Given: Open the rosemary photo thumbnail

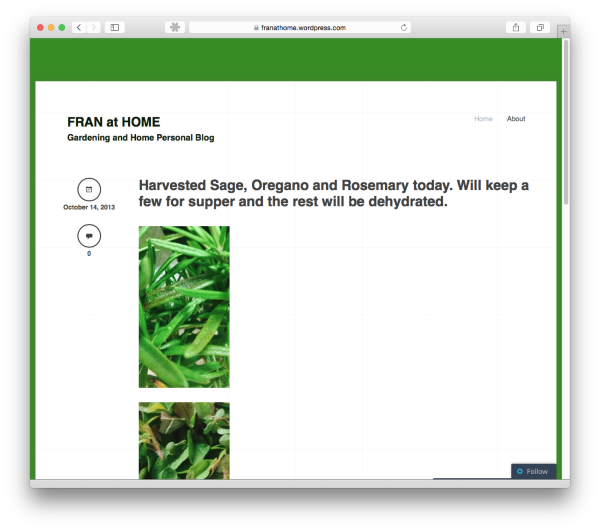Looking at the screenshot, I should click(184, 307).
